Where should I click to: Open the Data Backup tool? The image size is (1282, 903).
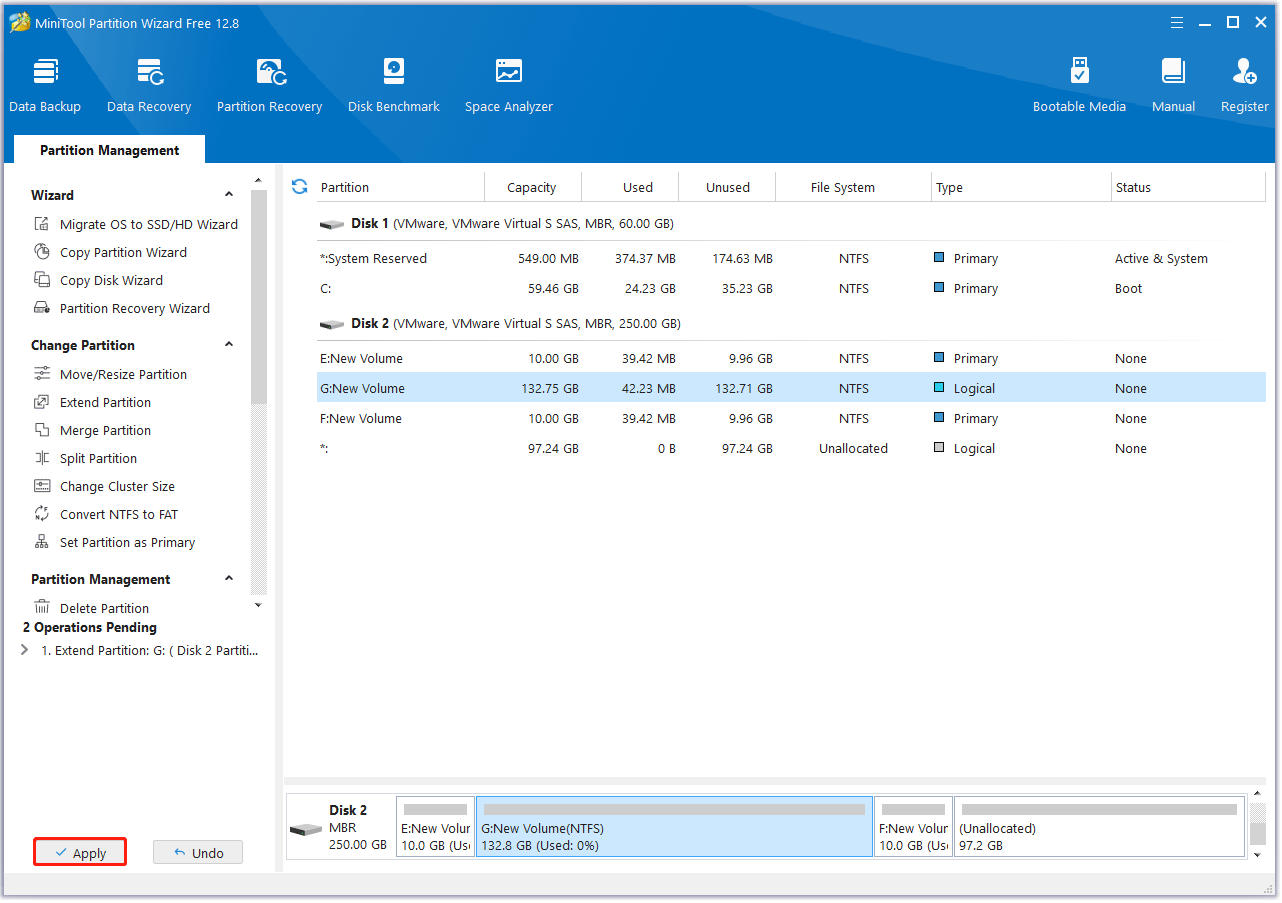45,85
